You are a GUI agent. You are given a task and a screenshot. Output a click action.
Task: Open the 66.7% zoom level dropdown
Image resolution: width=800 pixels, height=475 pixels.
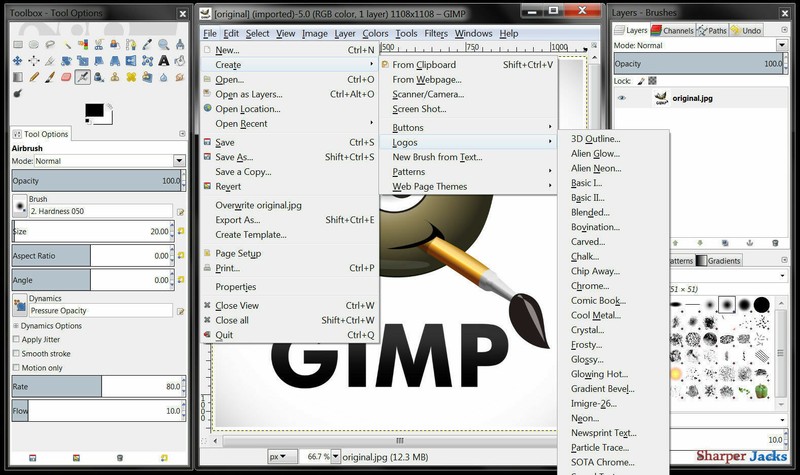[x=335, y=457]
